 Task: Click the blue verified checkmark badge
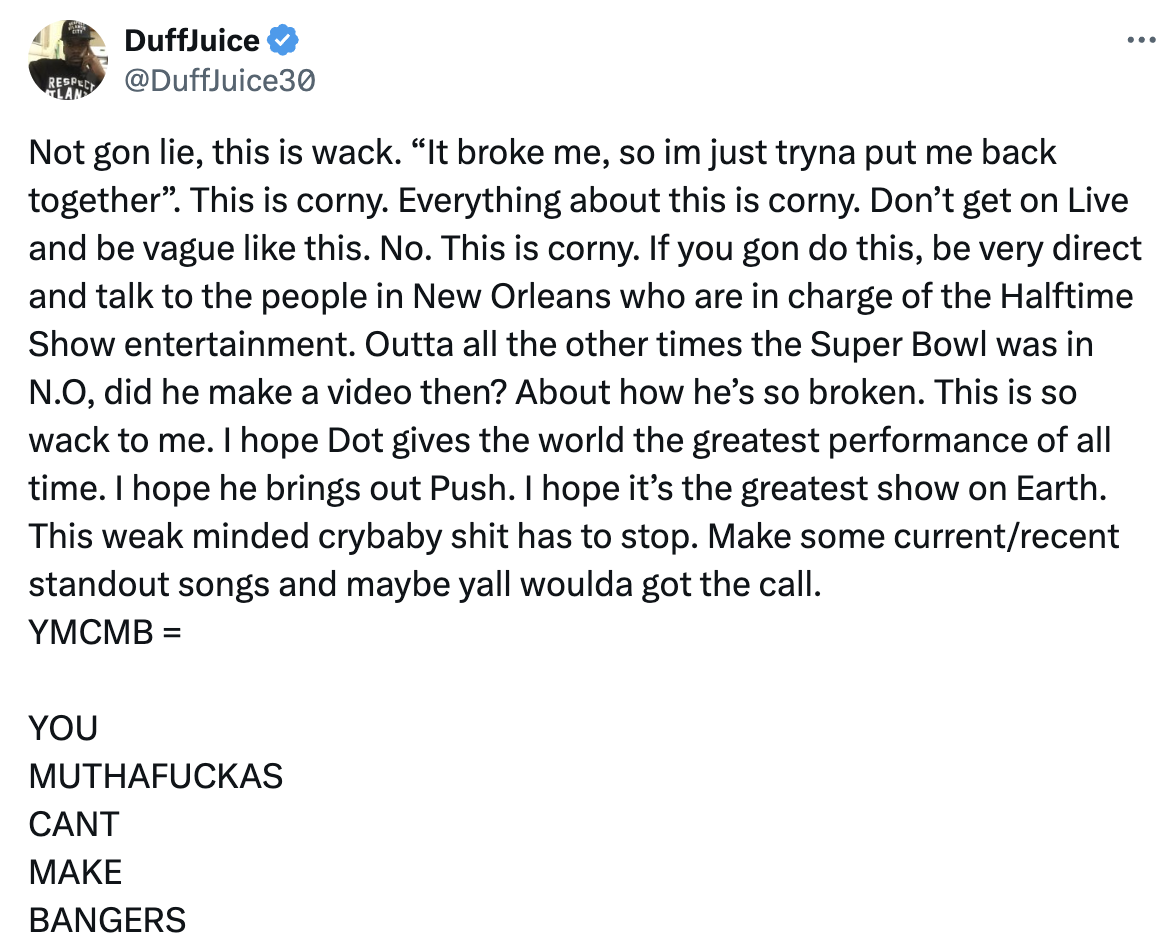(283, 40)
